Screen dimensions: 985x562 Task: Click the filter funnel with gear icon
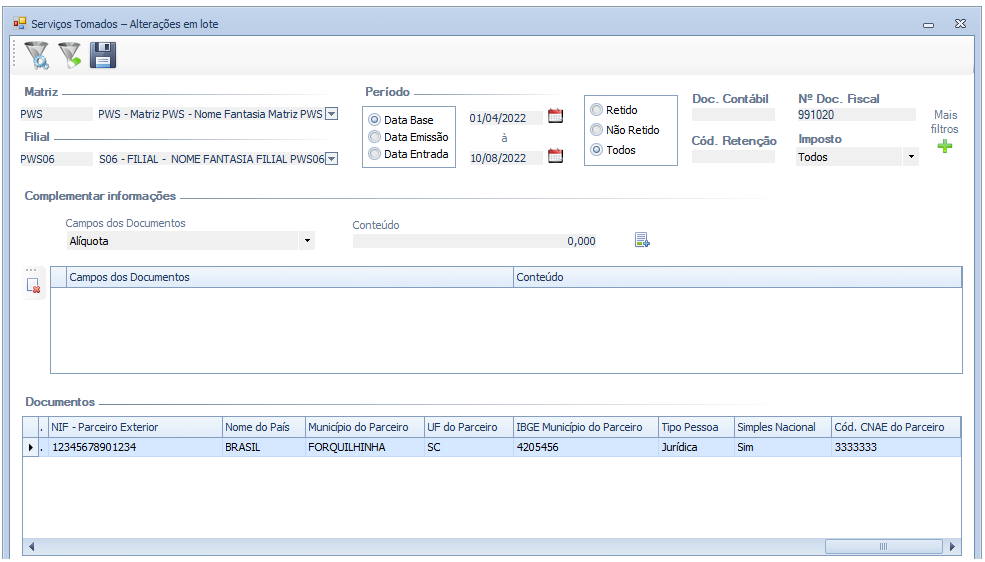(37, 55)
